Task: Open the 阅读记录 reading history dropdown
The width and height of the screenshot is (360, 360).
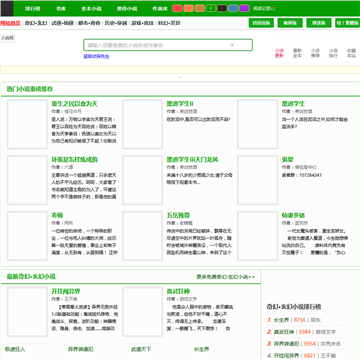Action: point(264,8)
